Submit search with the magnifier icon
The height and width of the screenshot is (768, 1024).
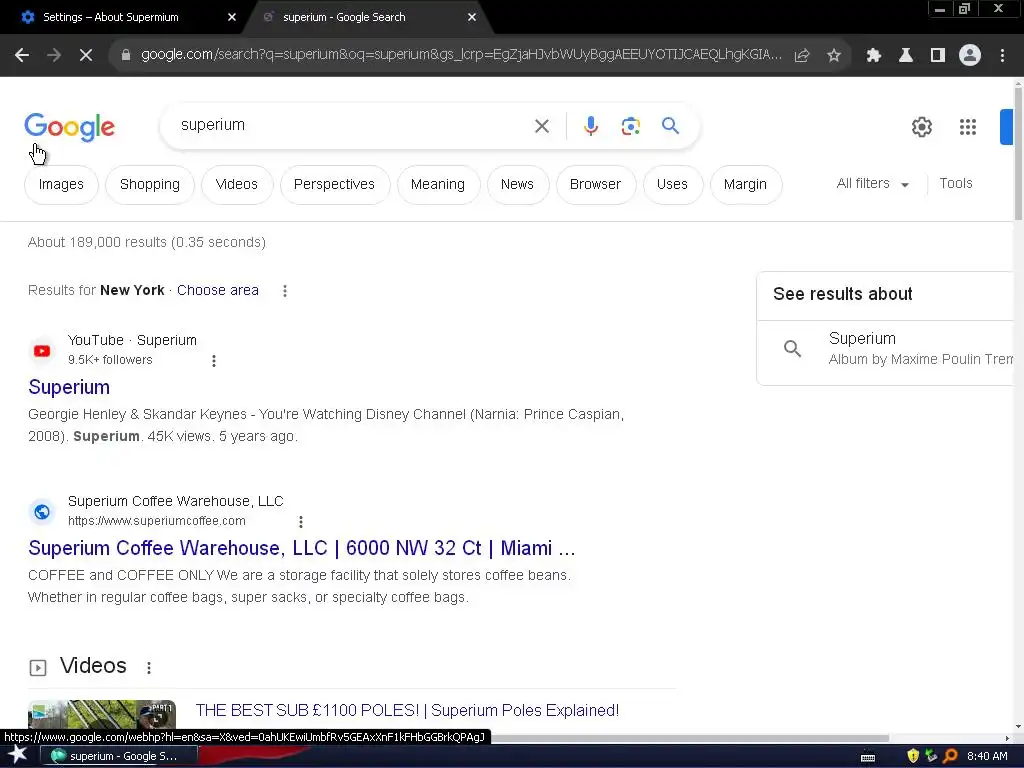pyautogui.click(x=670, y=125)
